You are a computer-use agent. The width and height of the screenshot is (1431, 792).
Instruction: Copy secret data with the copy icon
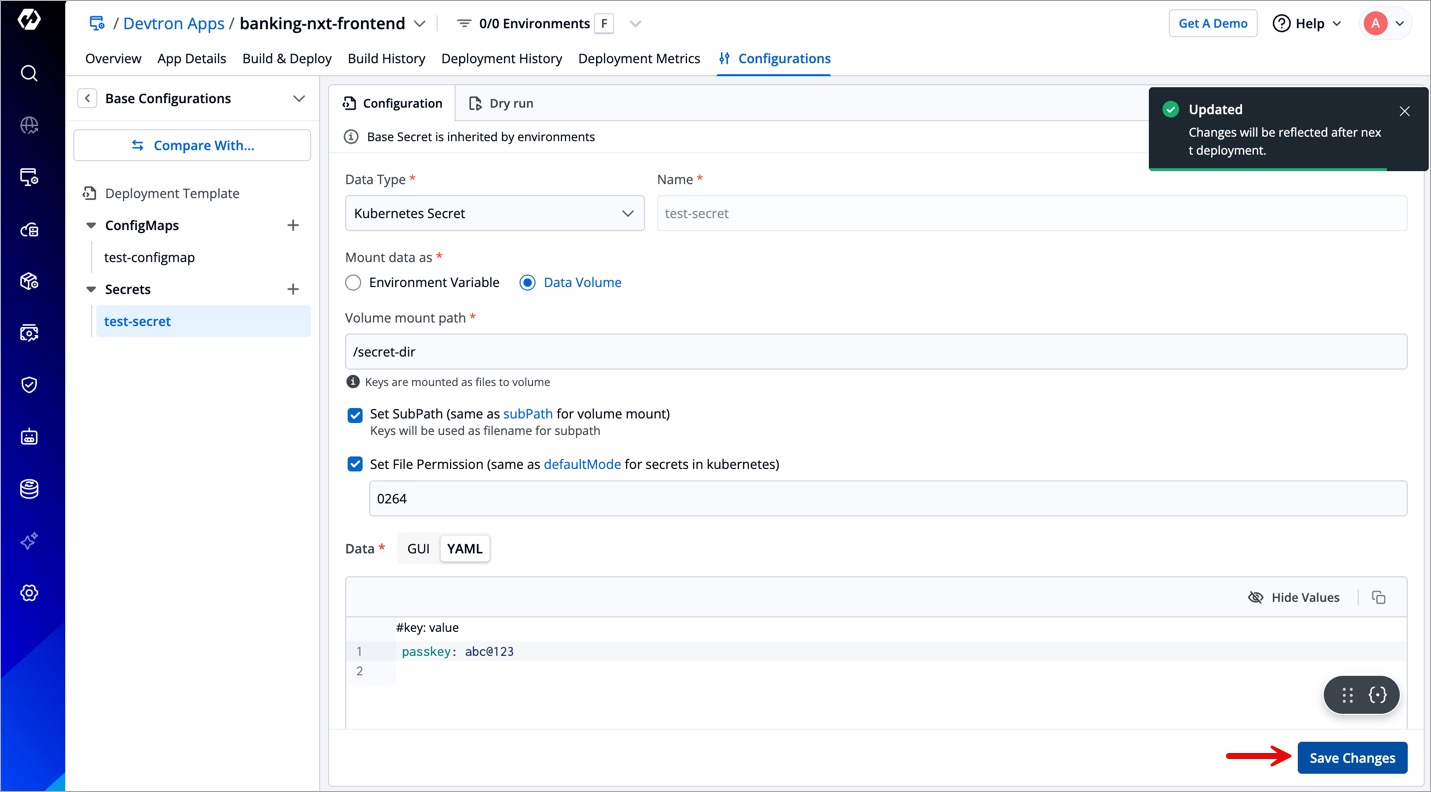coord(1379,597)
